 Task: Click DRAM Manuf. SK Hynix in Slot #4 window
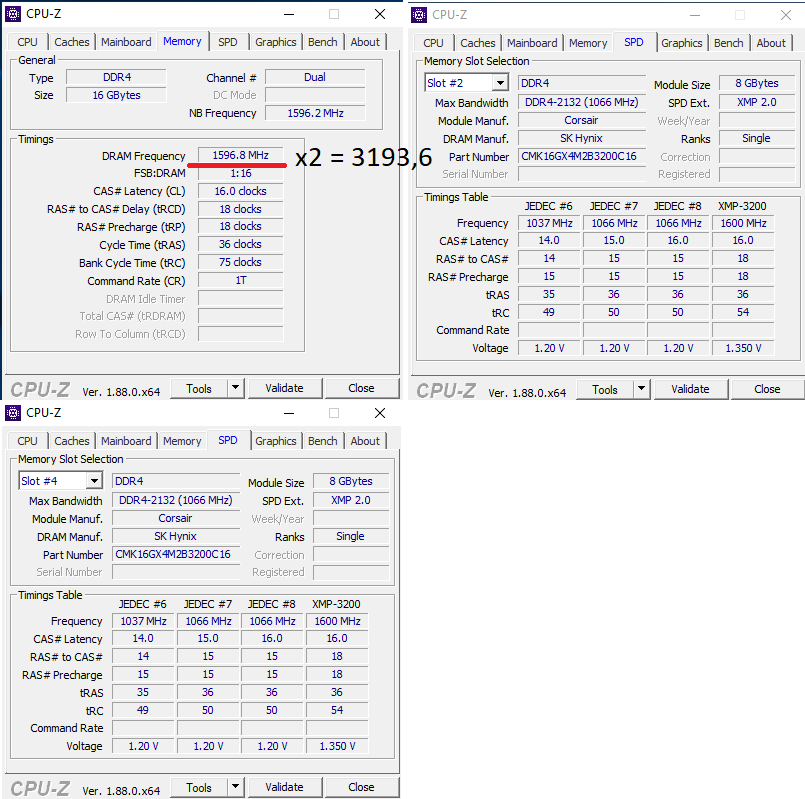coord(176,536)
